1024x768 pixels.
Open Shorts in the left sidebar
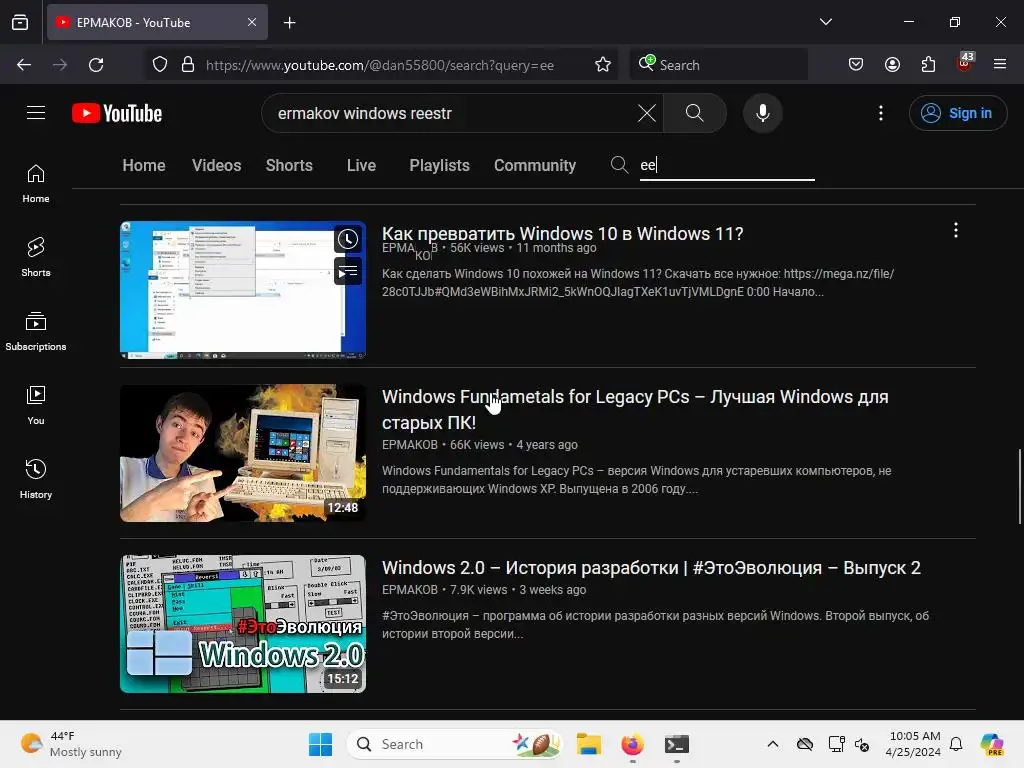36,257
